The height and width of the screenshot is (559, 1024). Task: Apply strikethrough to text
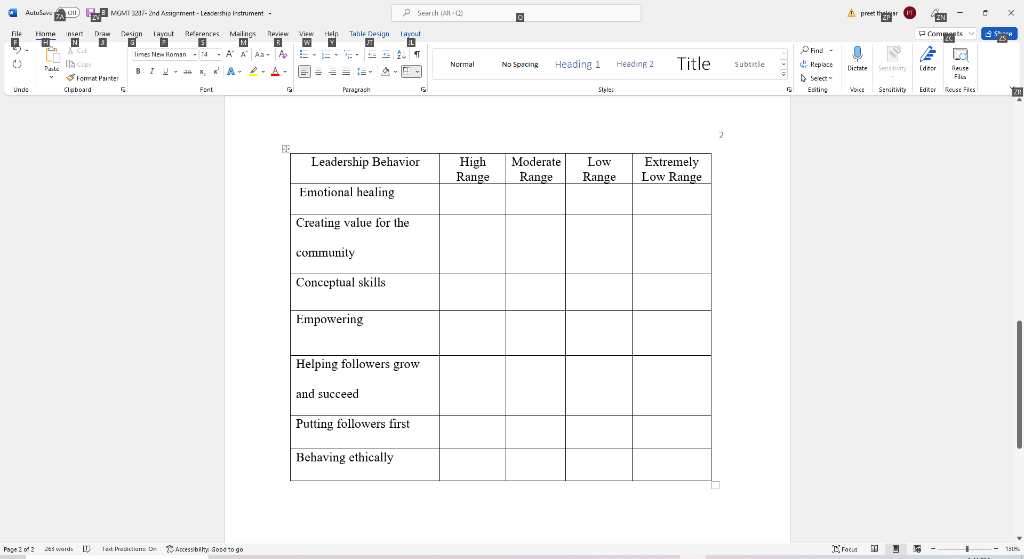(187, 72)
